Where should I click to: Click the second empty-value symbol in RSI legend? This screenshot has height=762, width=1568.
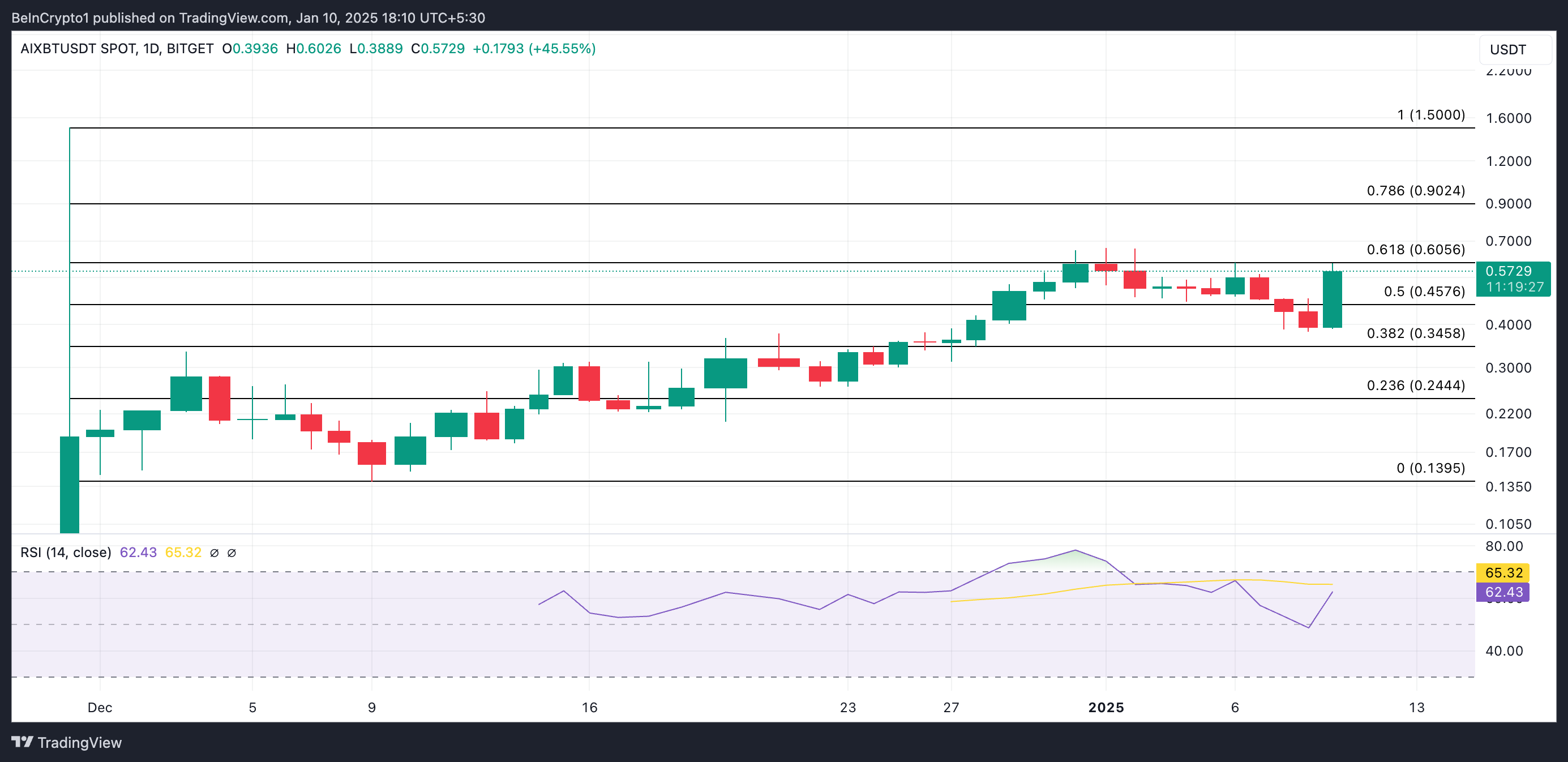click(232, 553)
